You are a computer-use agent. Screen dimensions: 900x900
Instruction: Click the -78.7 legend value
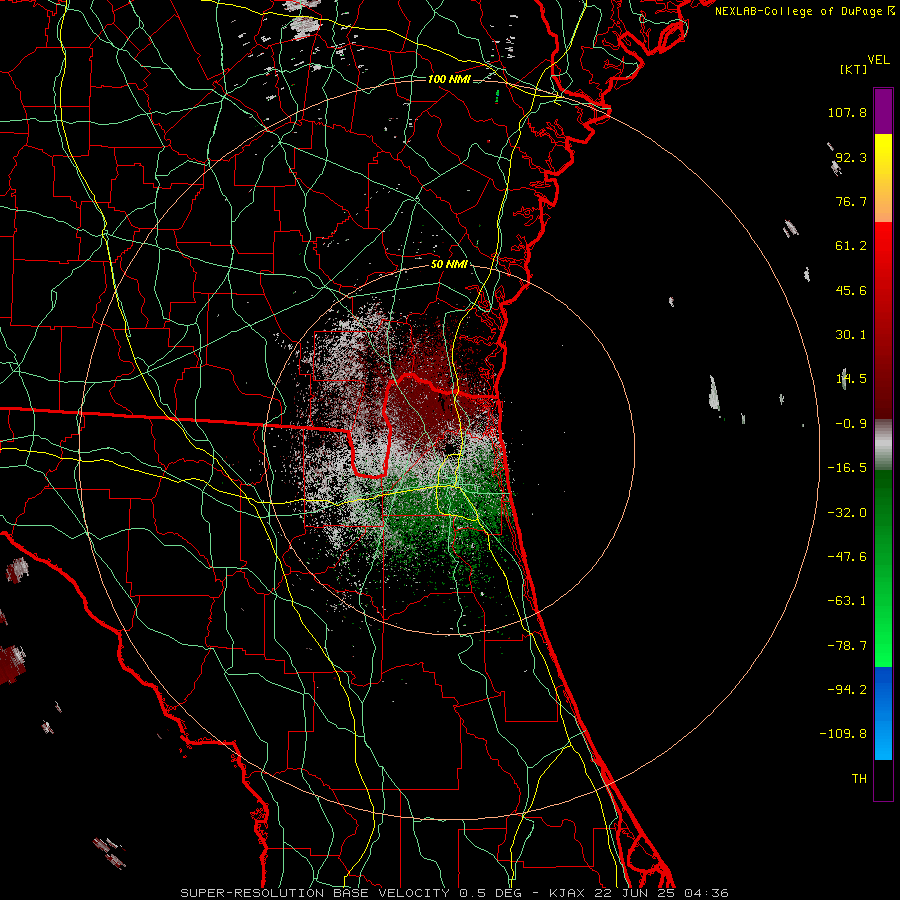[847, 646]
